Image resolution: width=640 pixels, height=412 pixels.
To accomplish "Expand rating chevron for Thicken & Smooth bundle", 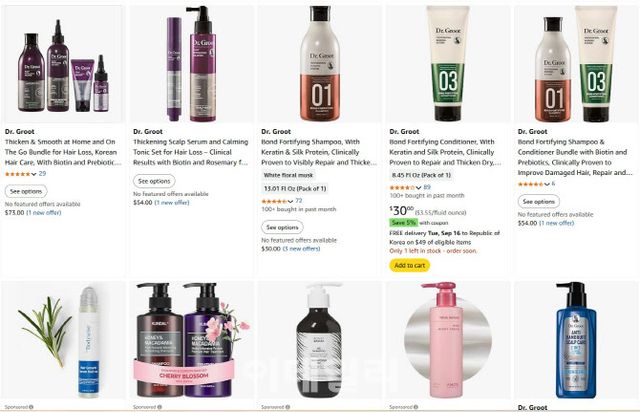I will 34,174.
